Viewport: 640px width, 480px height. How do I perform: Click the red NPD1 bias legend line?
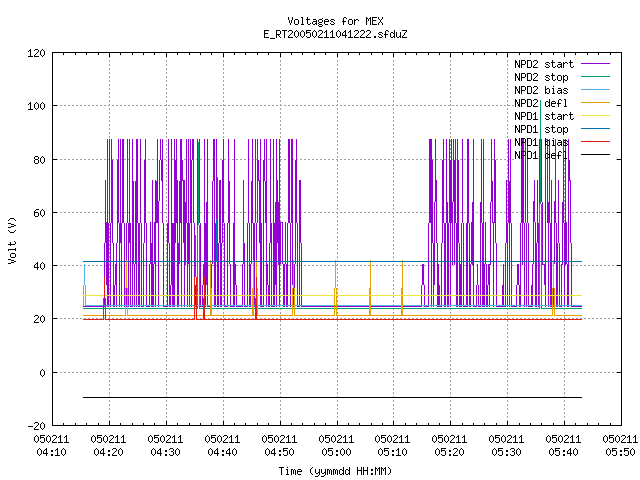pyautogui.click(x=596, y=142)
